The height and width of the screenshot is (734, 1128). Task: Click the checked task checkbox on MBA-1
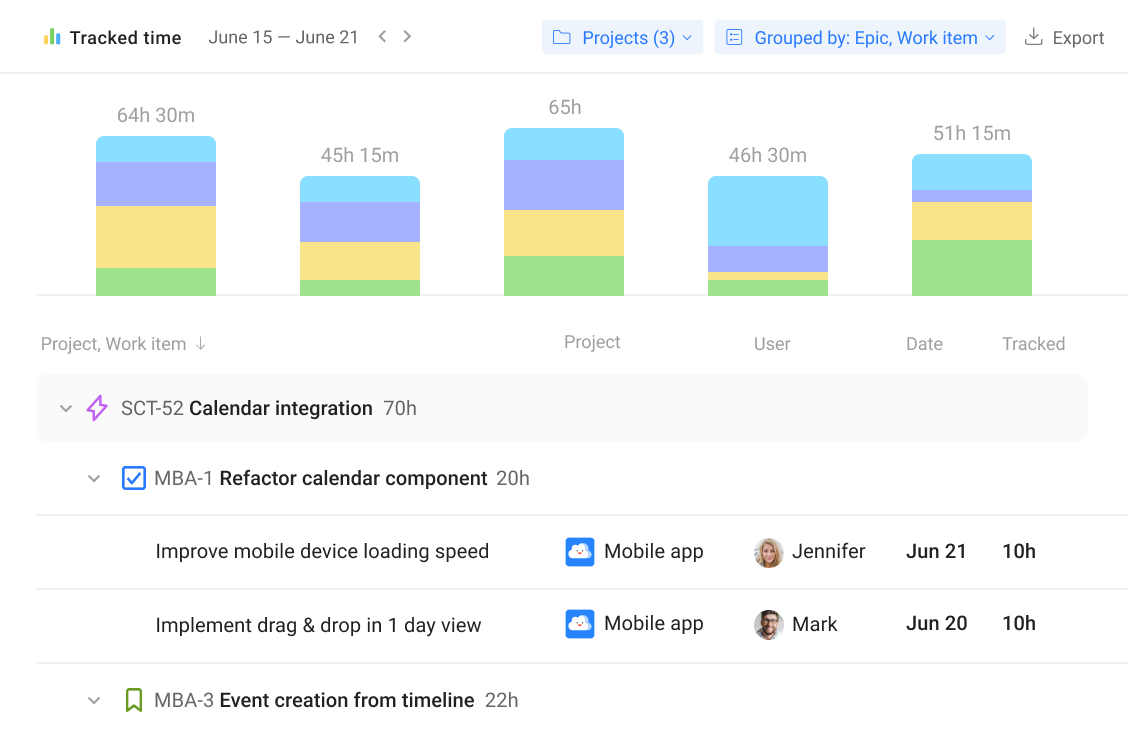coord(133,478)
